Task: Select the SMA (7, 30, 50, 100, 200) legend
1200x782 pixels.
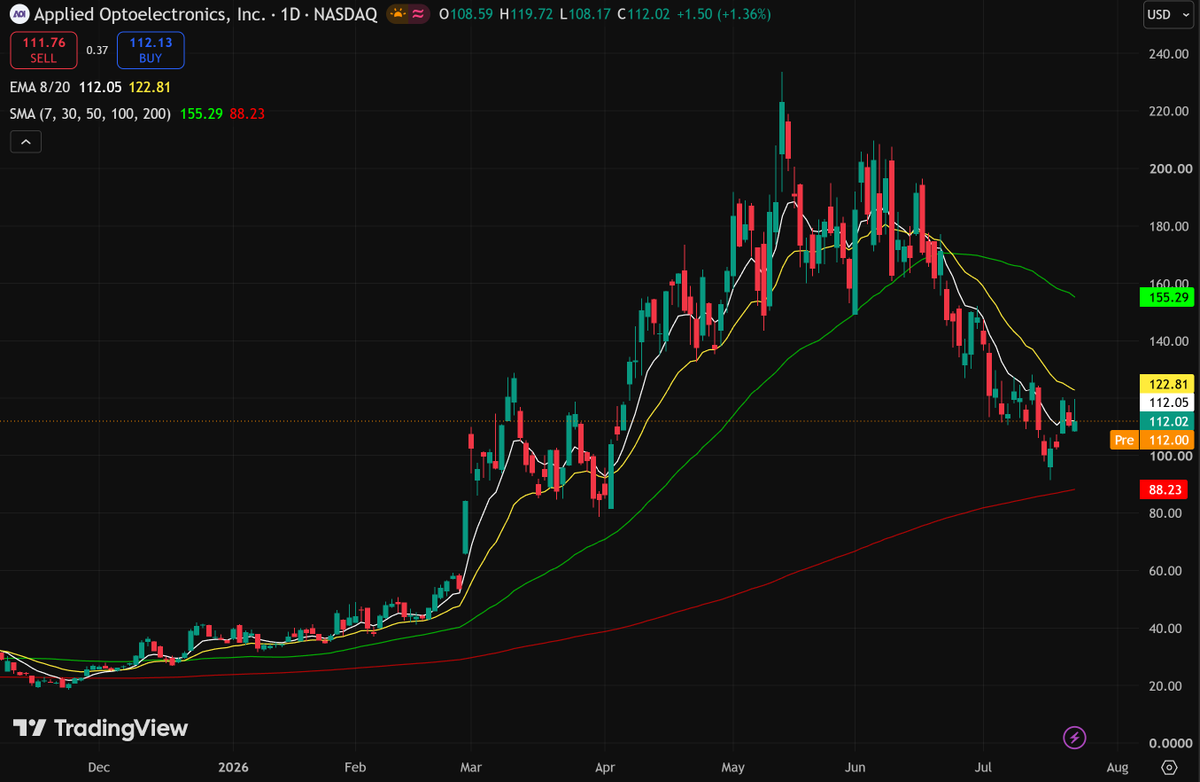Action: (x=91, y=114)
